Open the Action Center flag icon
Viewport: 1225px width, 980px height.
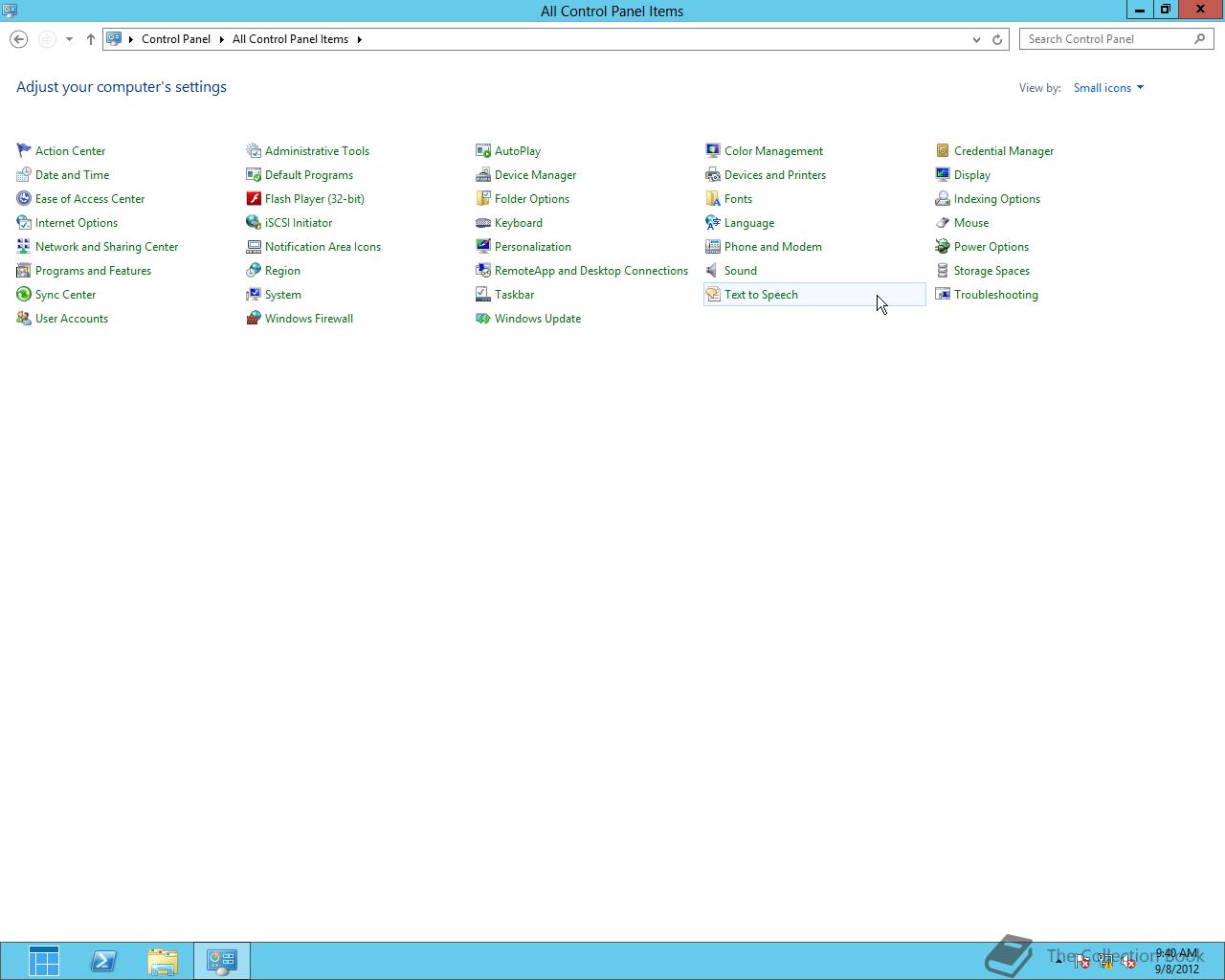click(24, 150)
